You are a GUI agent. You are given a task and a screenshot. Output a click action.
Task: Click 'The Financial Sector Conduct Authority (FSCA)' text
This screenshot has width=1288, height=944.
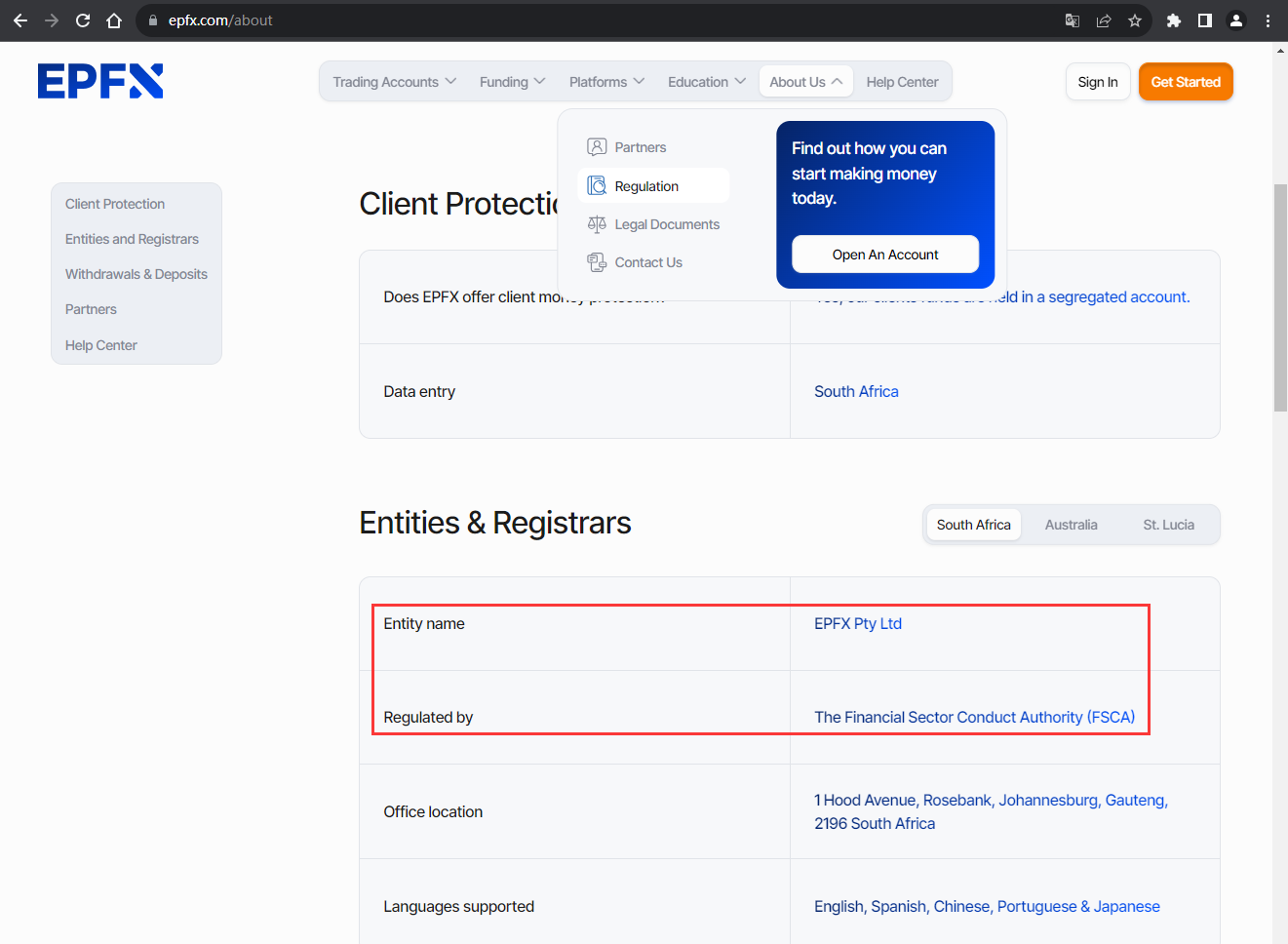[975, 718]
